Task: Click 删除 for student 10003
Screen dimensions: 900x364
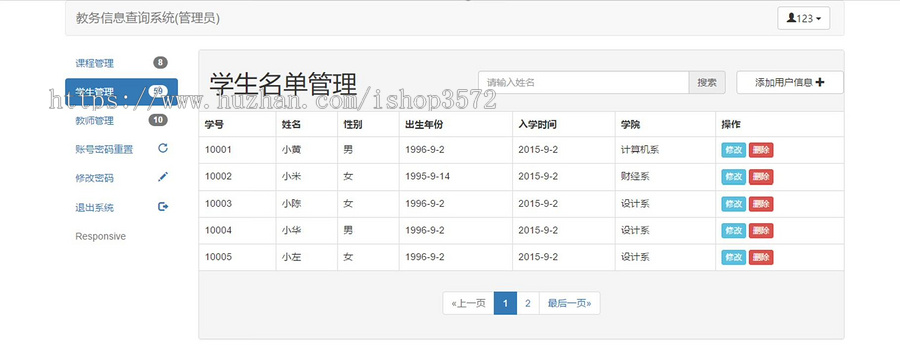Action: [x=761, y=204]
